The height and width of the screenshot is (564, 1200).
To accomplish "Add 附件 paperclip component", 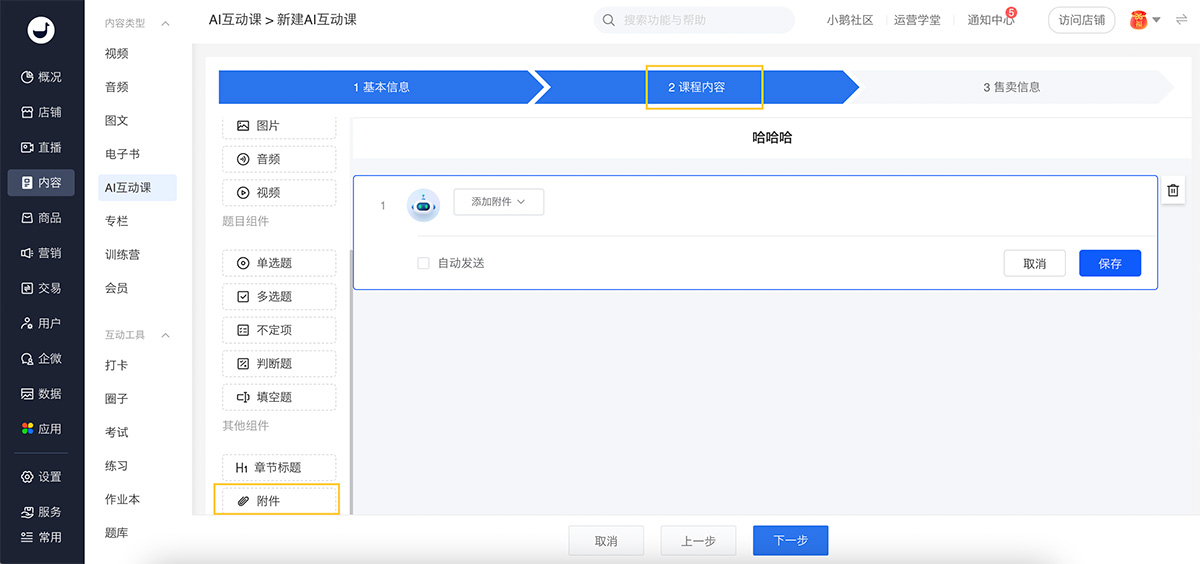I will 279,500.
